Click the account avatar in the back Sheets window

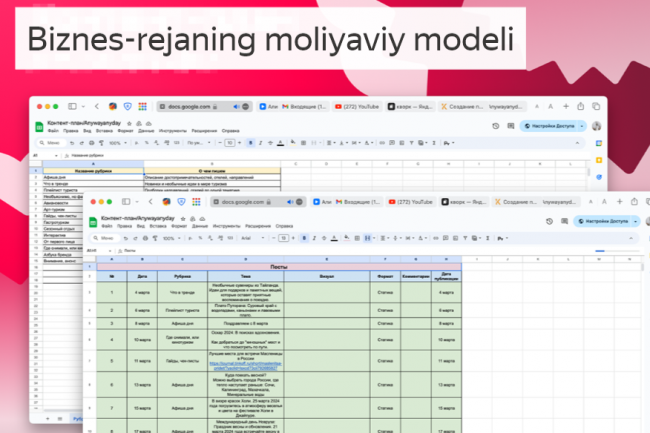(597, 126)
